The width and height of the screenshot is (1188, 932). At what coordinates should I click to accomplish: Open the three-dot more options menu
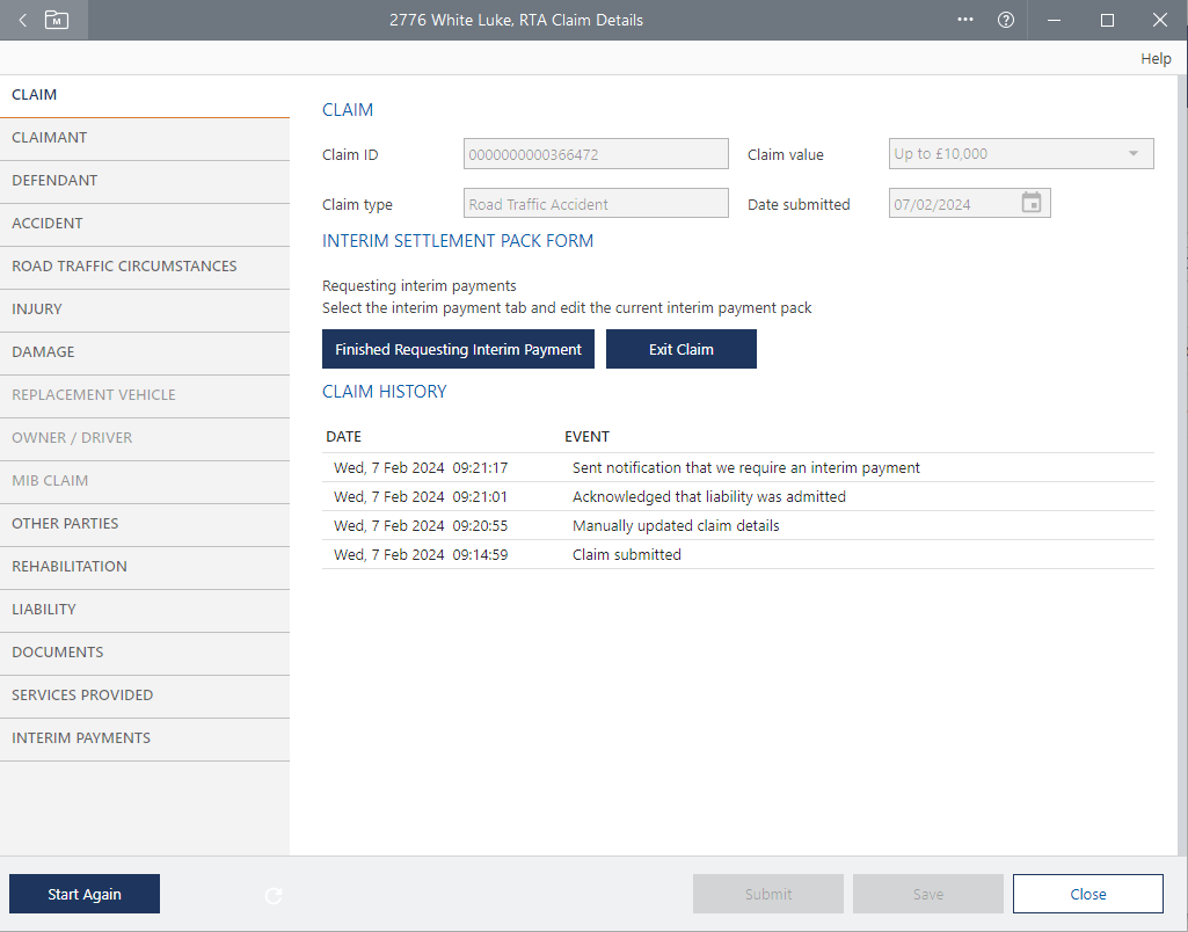coord(965,20)
